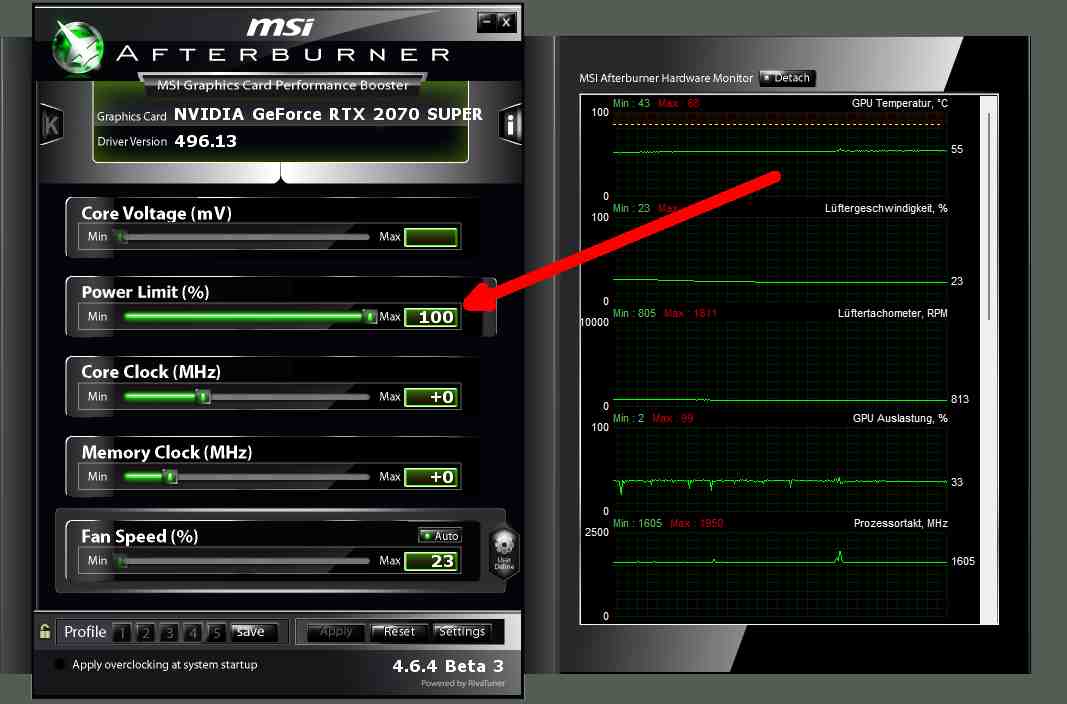The height and width of the screenshot is (704, 1067).
Task: Click the current value 813 on Lüftertachometer graph
Action: pyautogui.click(x=959, y=399)
